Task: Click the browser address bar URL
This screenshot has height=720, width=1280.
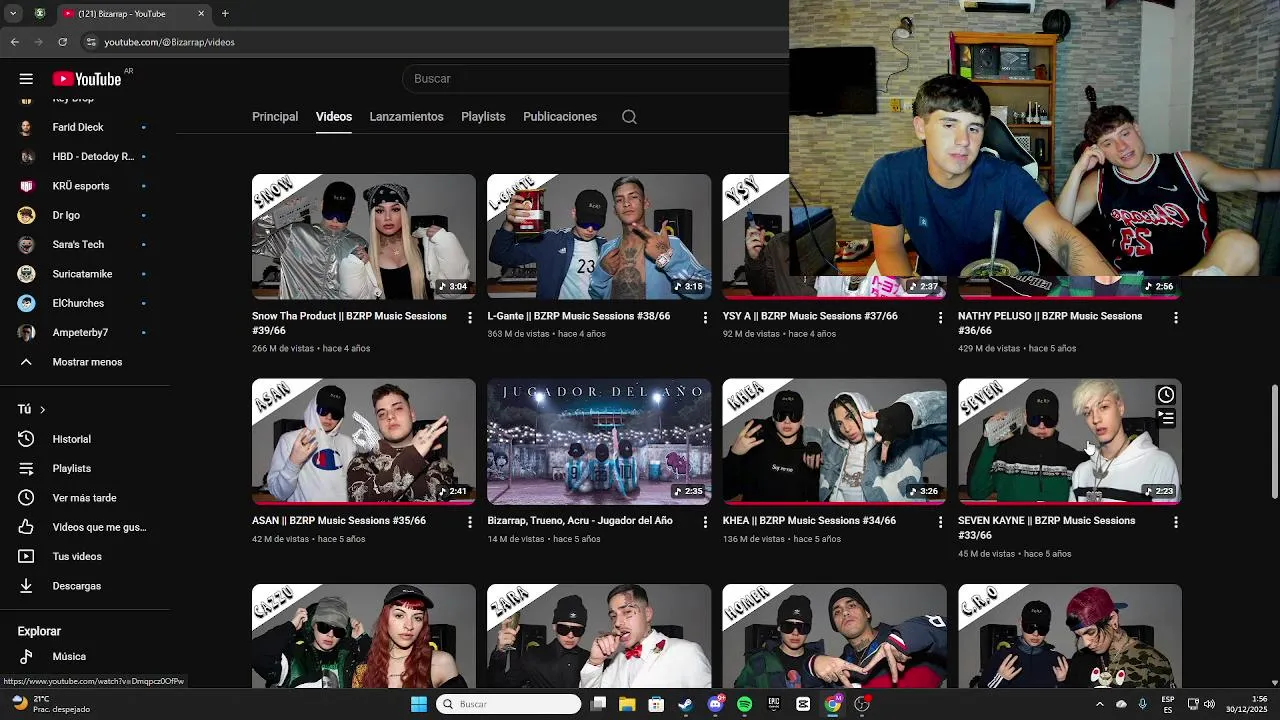Action: tap(170, 42)
